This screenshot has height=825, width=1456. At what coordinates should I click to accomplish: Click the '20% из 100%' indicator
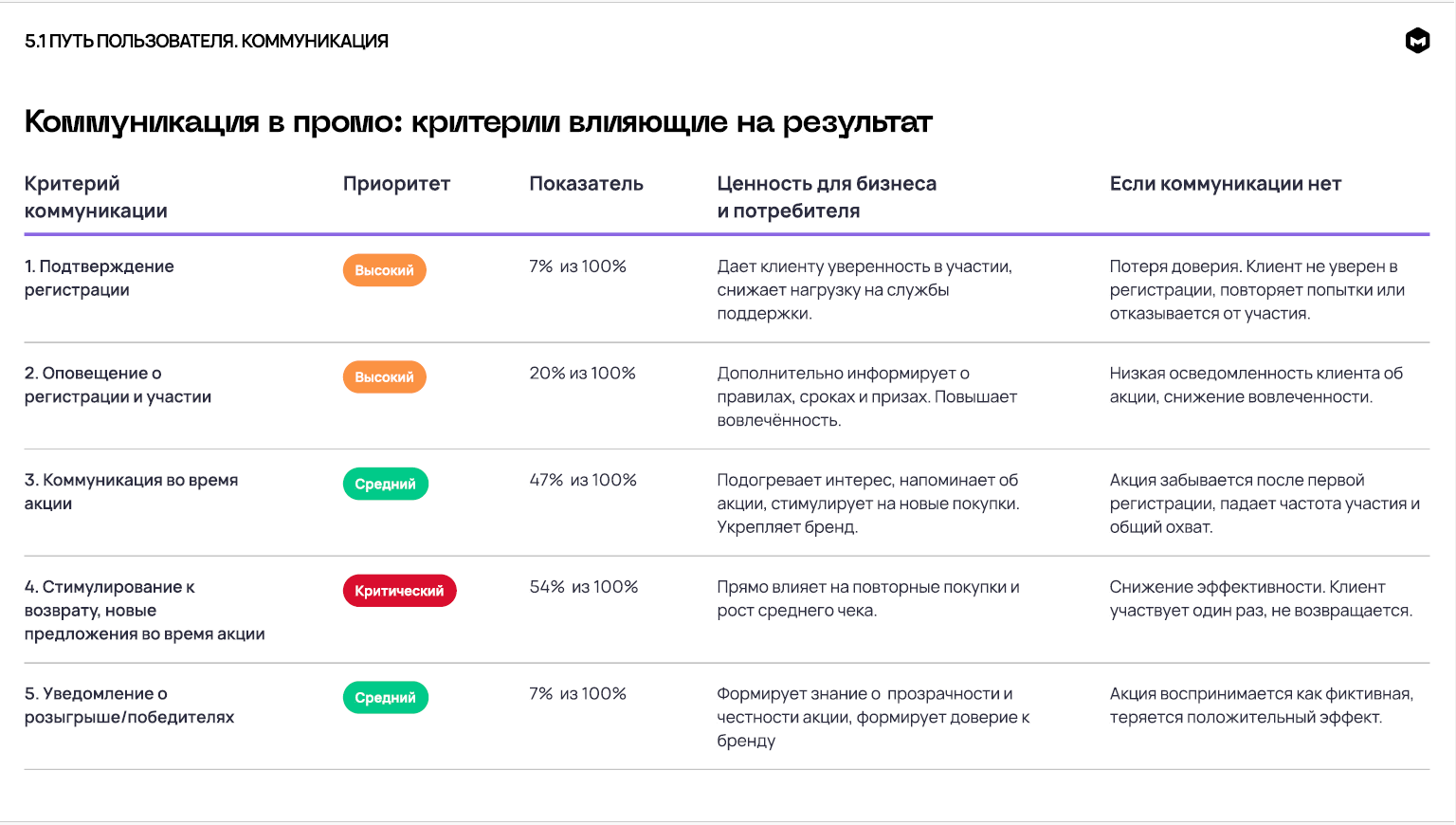coord(582,374)
